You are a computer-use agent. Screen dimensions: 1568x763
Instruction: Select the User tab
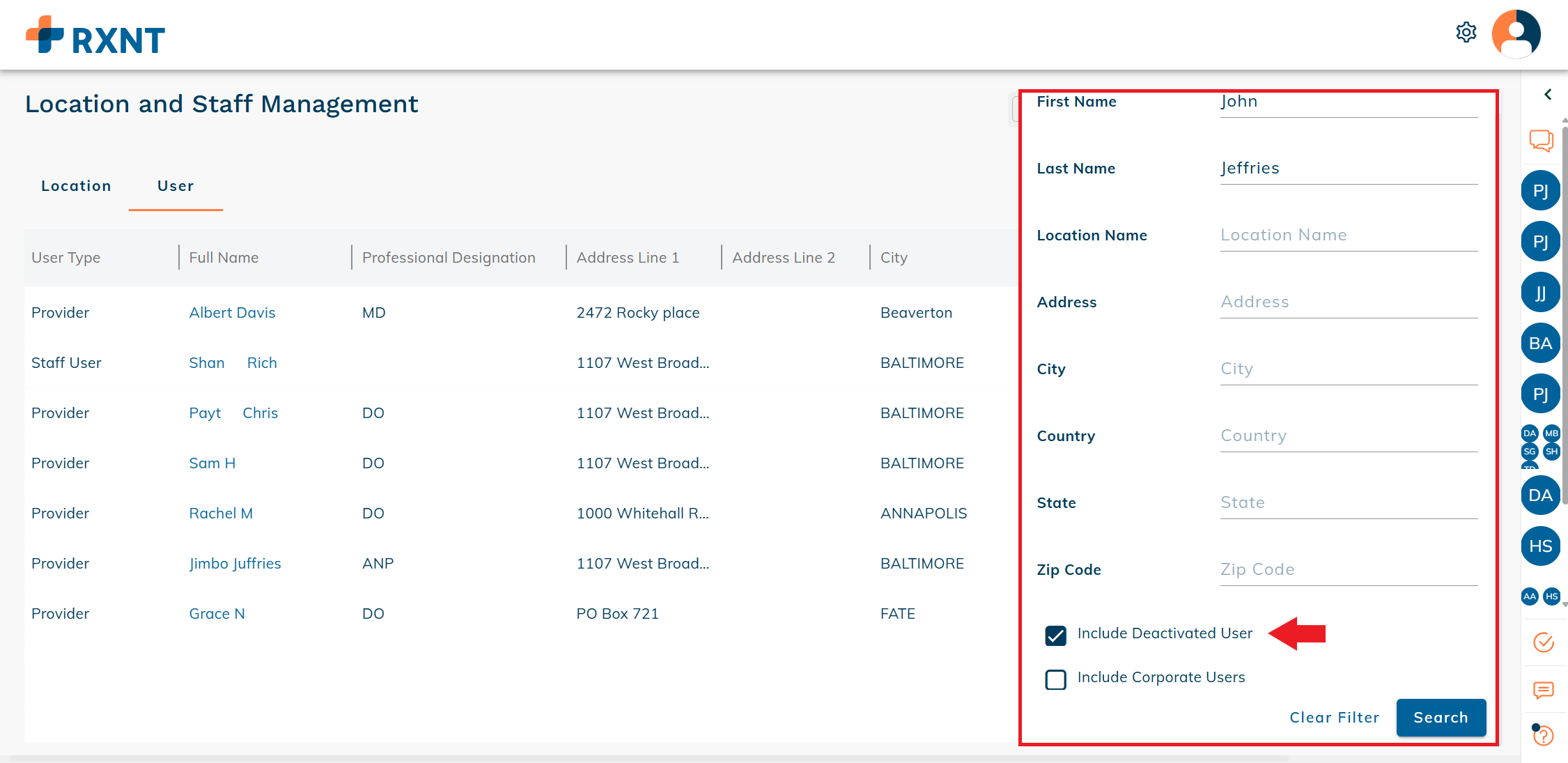[176, 186]
